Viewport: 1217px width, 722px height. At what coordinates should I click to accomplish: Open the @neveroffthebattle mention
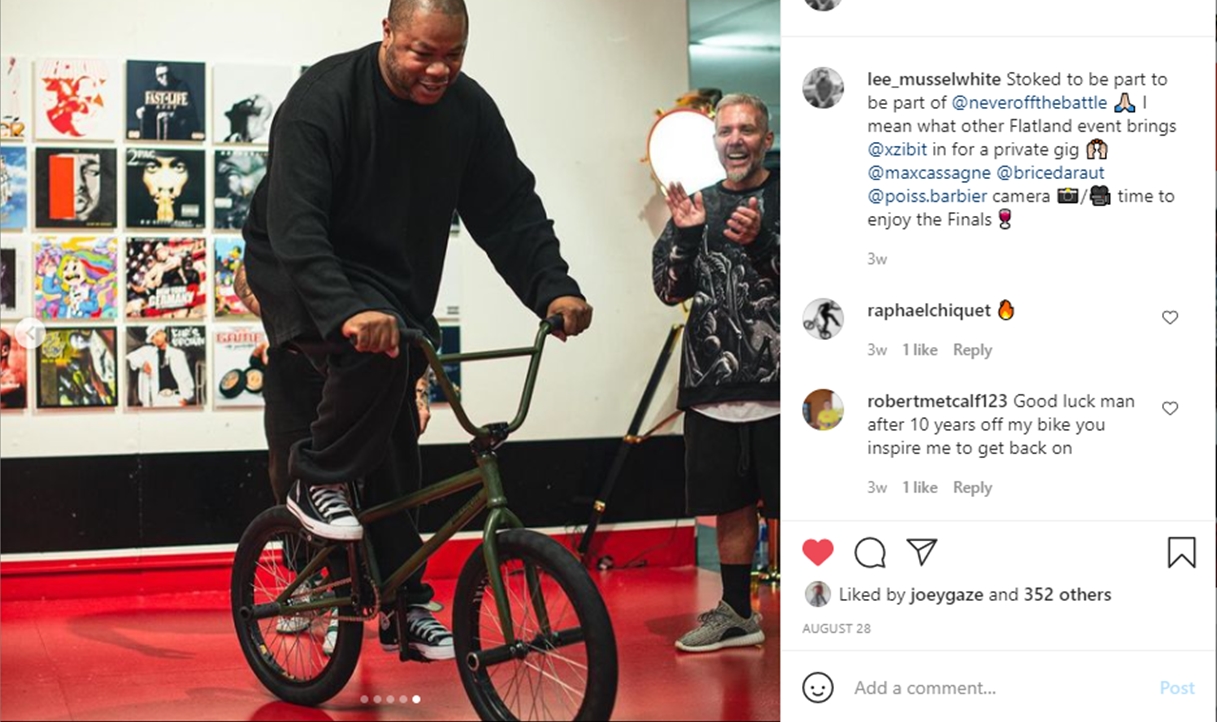[1029, 103]
